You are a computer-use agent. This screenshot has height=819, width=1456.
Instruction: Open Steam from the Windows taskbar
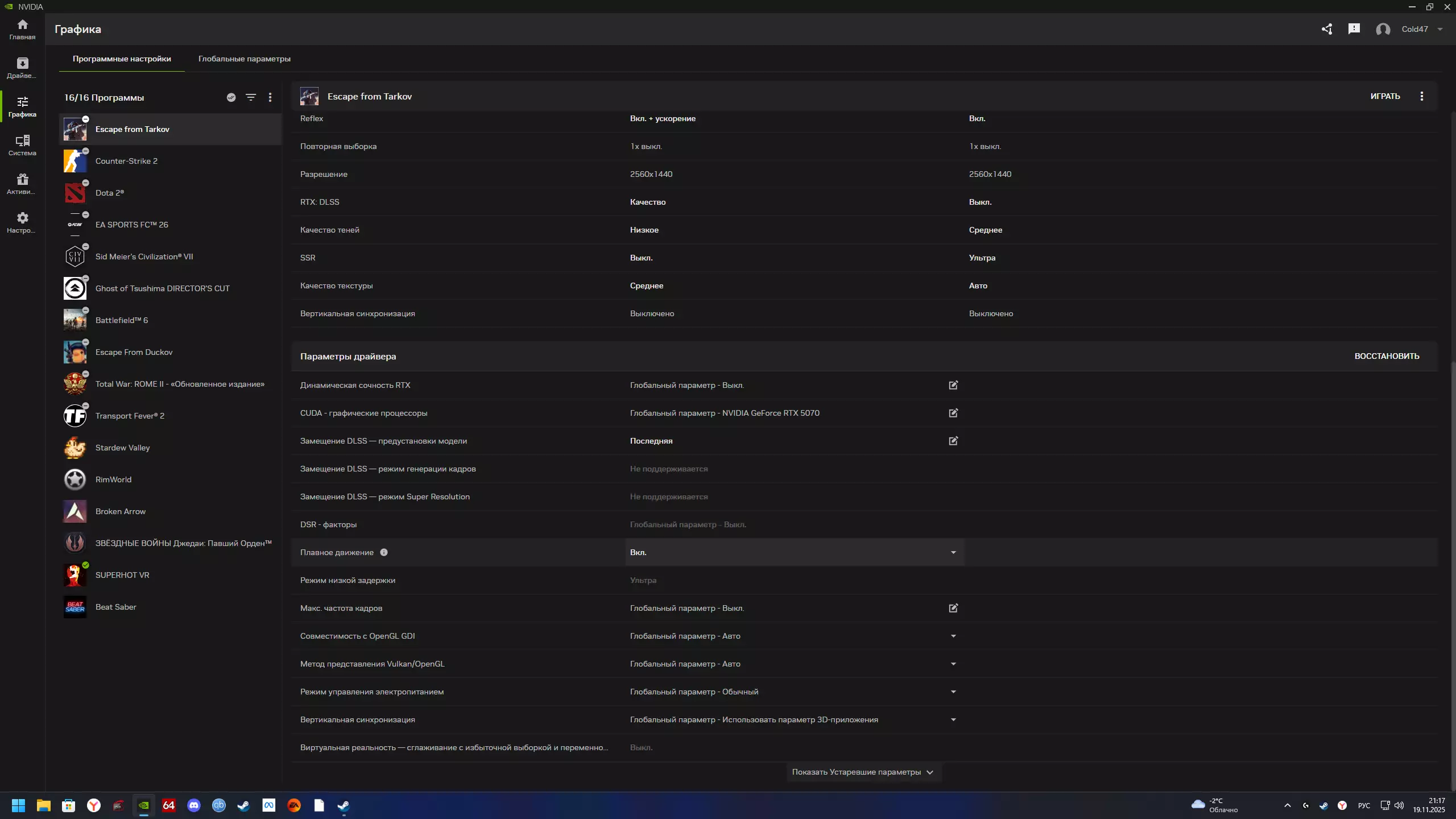pos(243,805)
